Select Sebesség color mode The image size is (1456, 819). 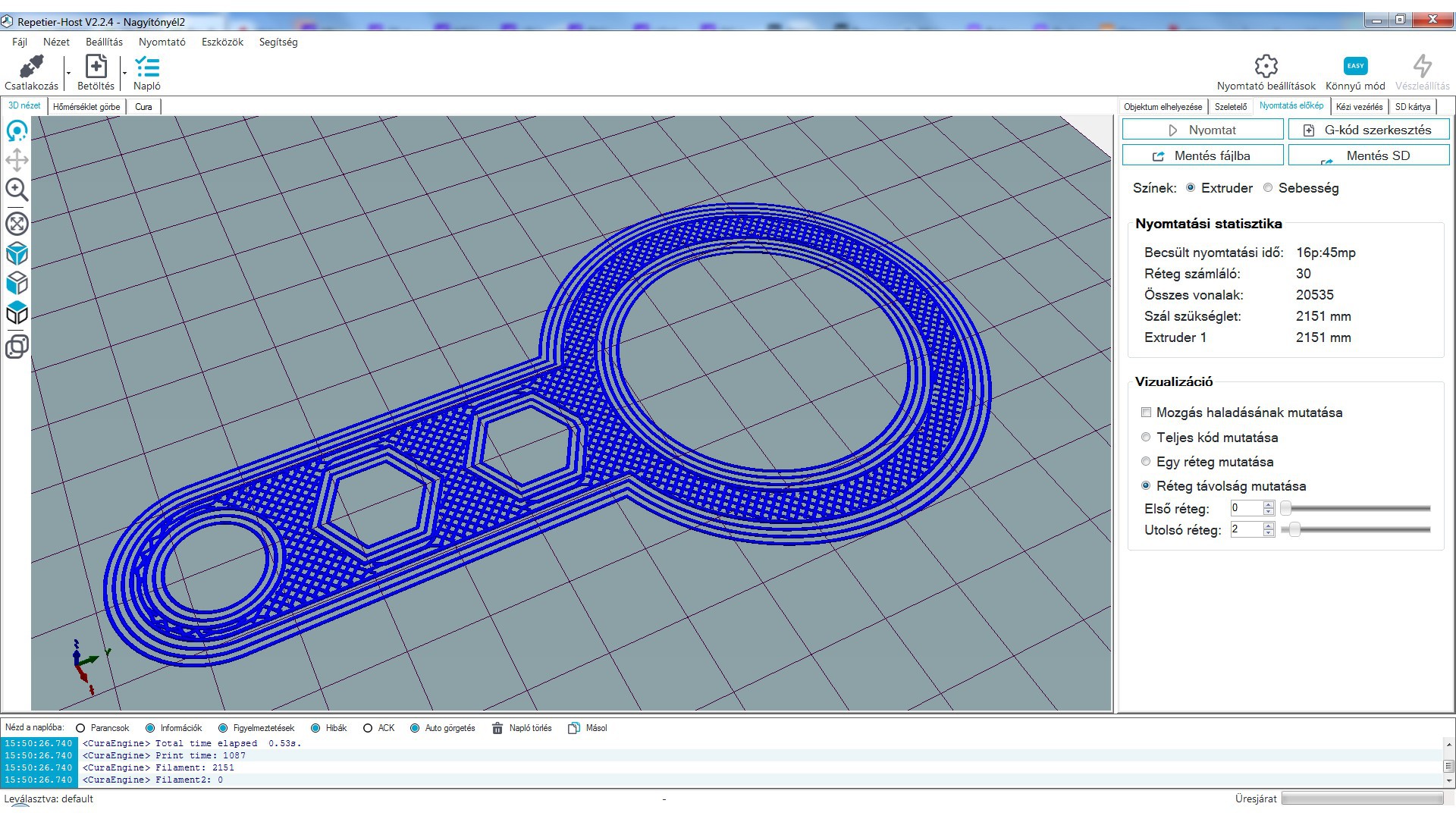click(1268, 188)
